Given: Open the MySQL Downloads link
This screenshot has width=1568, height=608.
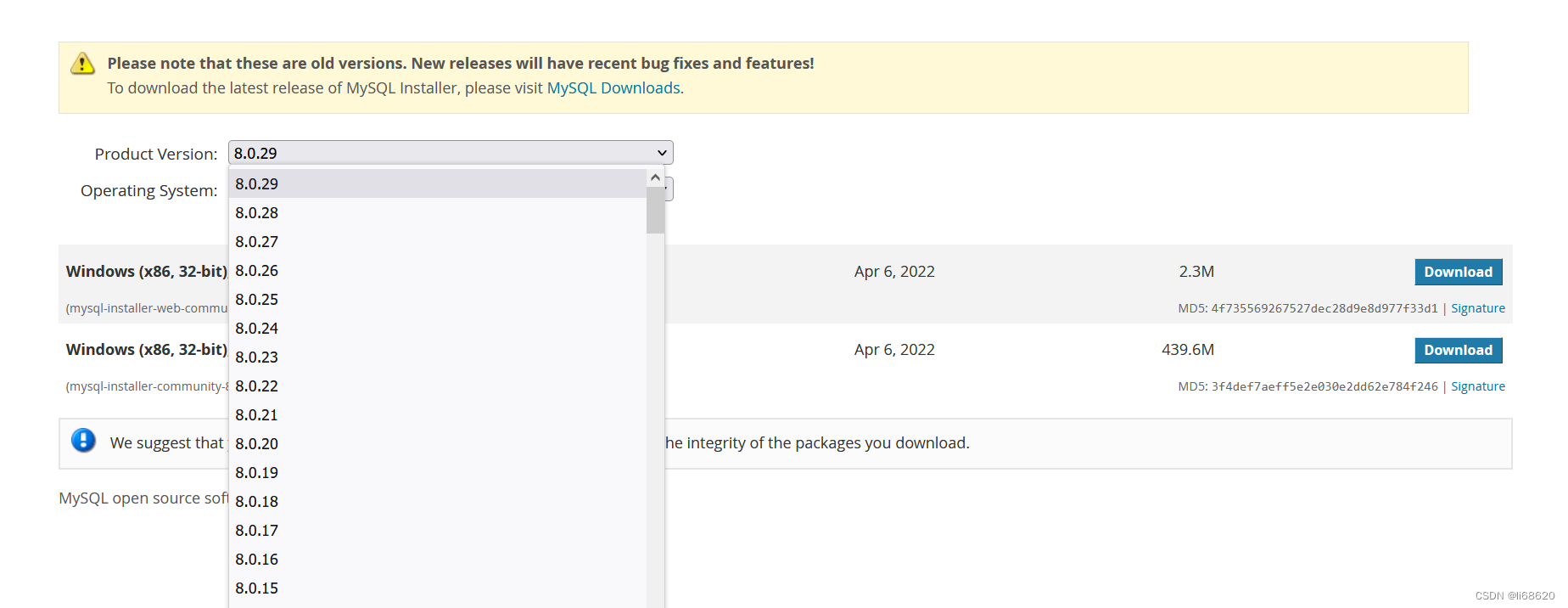Looking at the screenshot, I should coord(613,88).
